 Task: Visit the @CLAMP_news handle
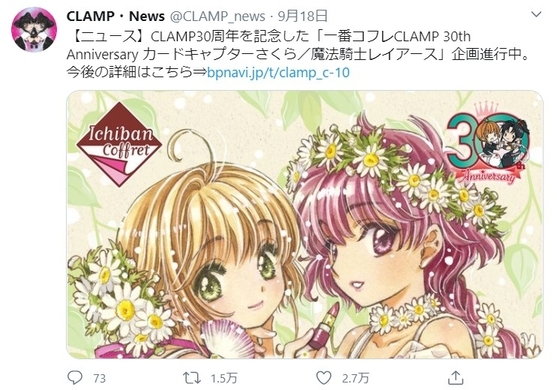(217, 16)
